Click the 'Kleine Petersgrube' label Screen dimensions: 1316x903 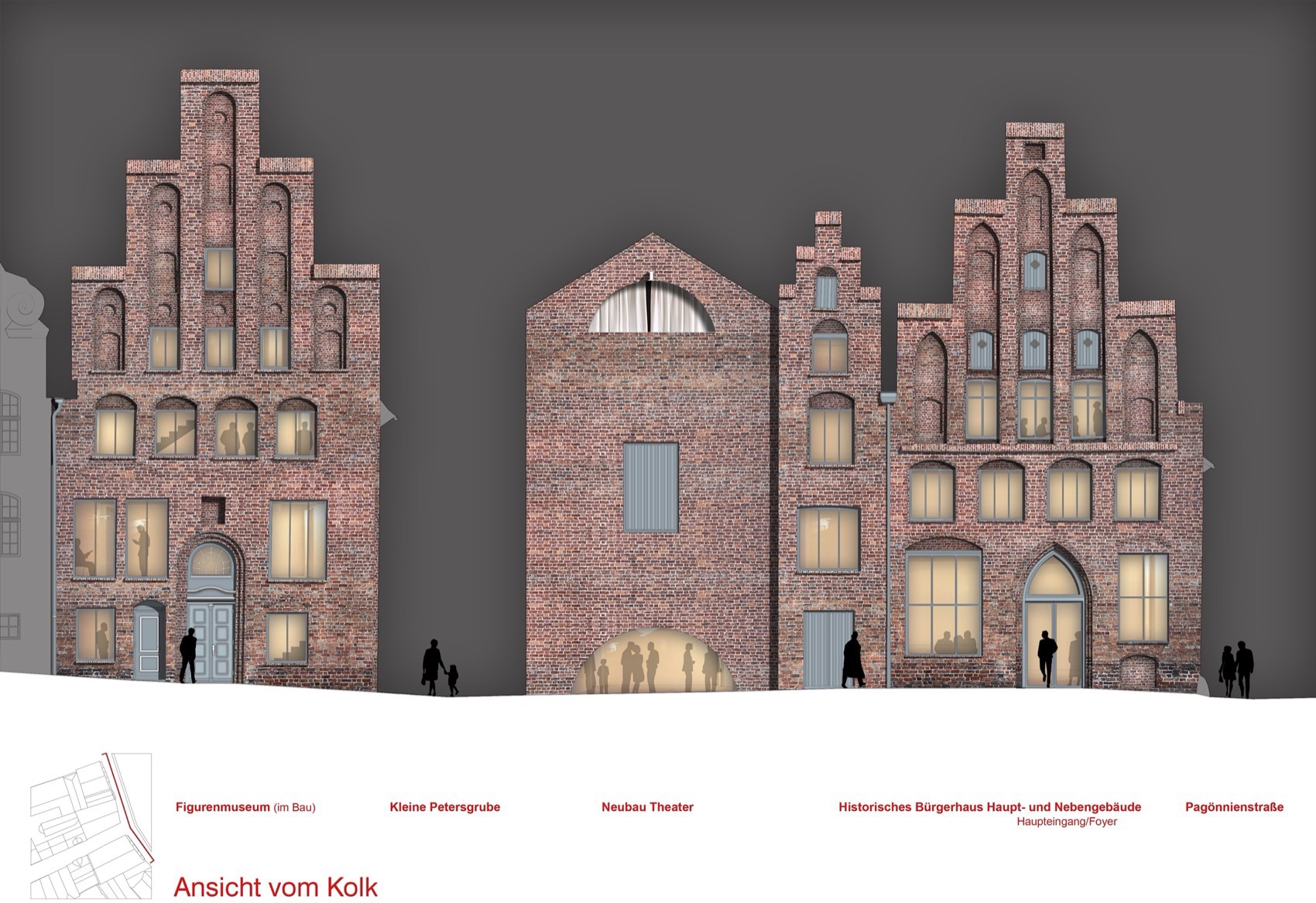(445, 807)
